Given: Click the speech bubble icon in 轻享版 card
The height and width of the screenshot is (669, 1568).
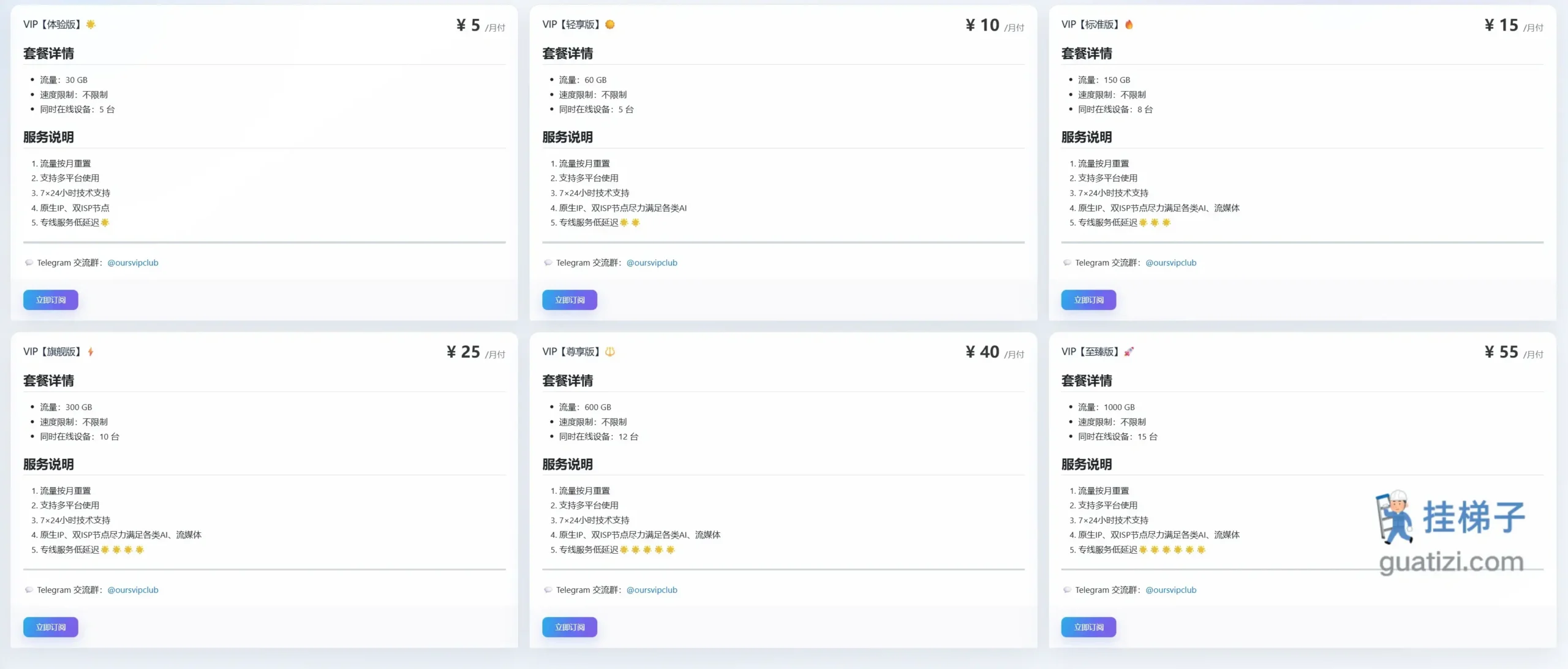Looking at the screenshot, I should pyautogui.click(x=548, y=263).
